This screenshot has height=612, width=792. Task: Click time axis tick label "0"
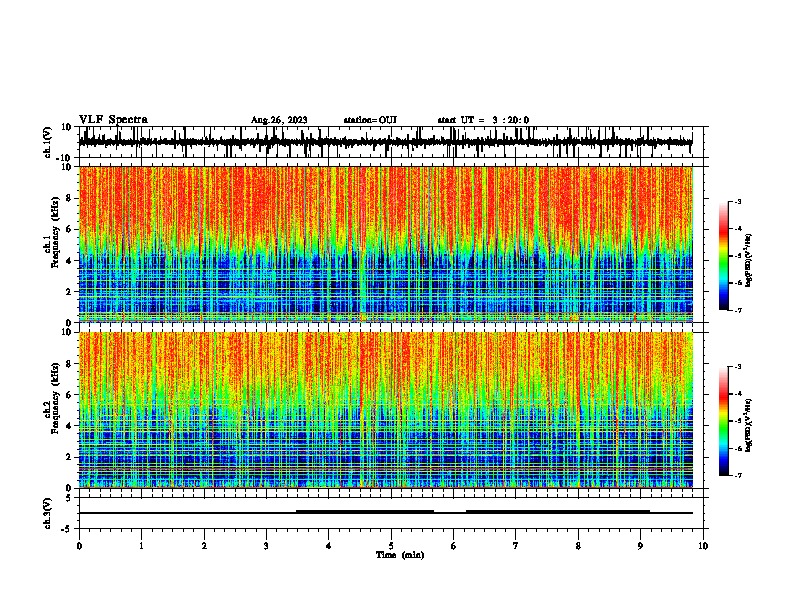pos(79,546)
